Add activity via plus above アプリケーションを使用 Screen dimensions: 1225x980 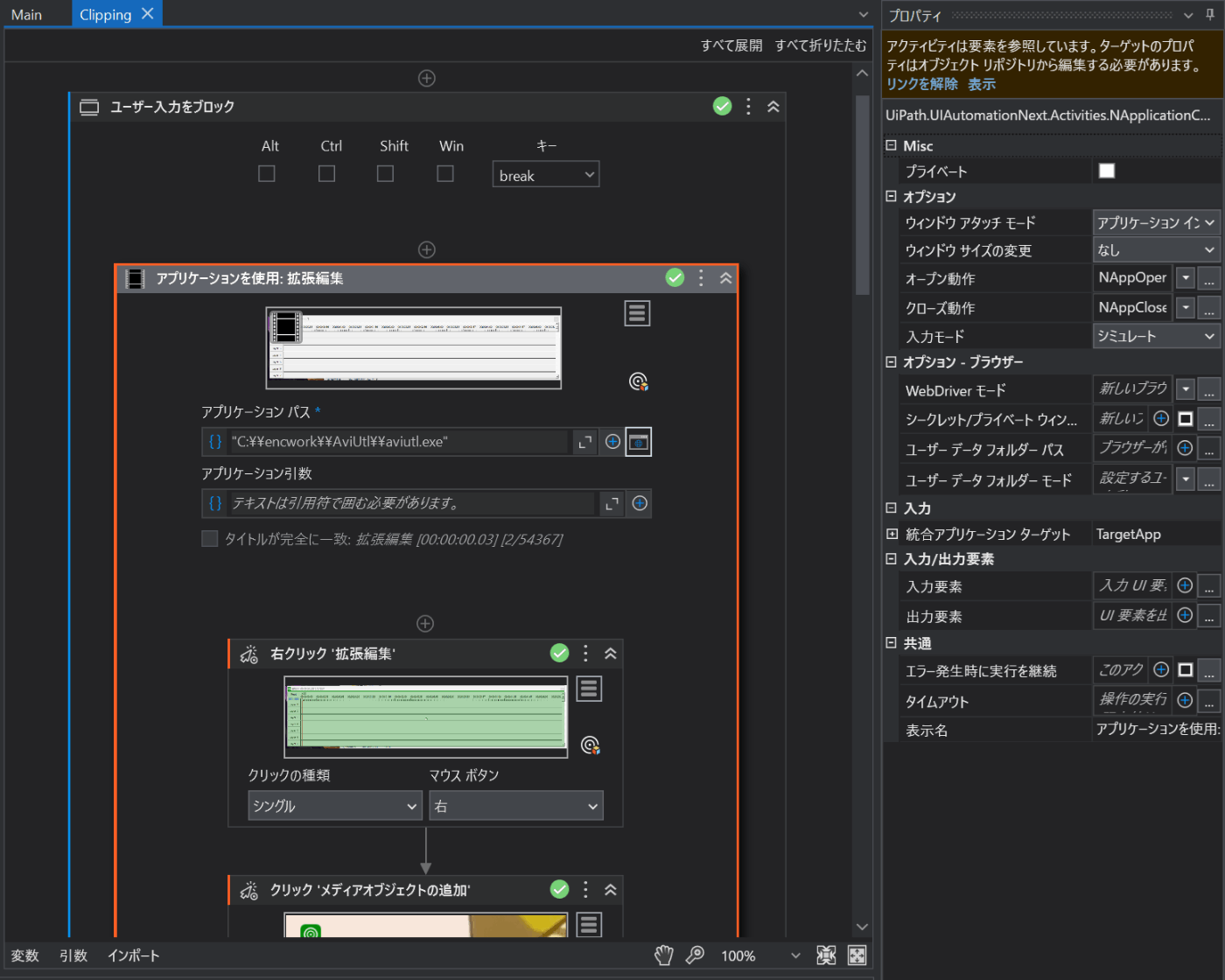426,250
